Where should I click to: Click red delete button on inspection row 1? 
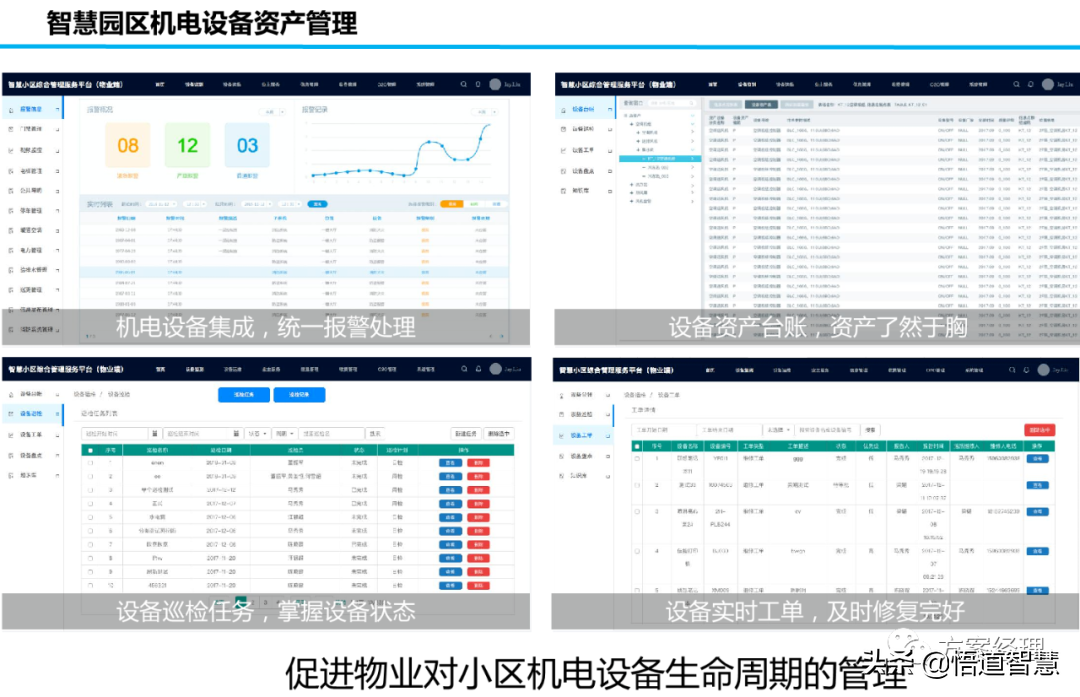point(478,463)
